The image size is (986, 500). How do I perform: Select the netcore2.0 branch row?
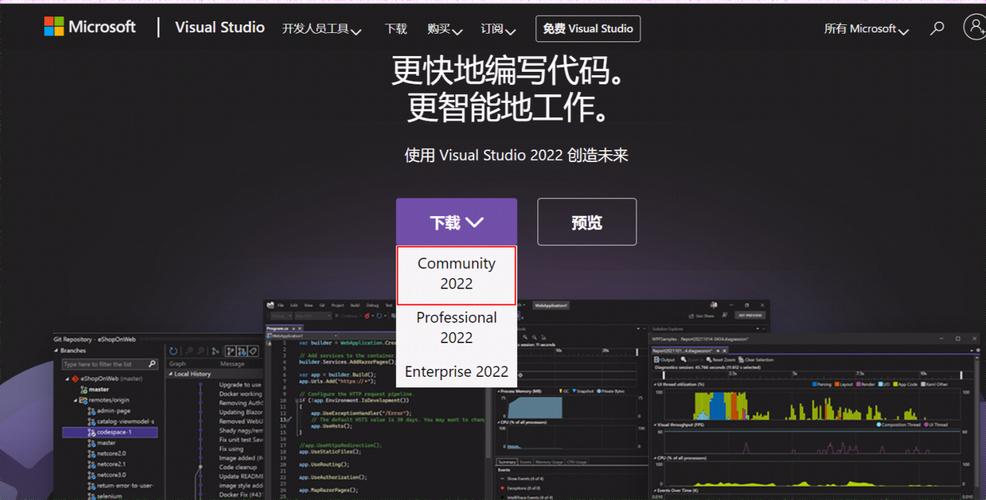(x=106, y=453)
